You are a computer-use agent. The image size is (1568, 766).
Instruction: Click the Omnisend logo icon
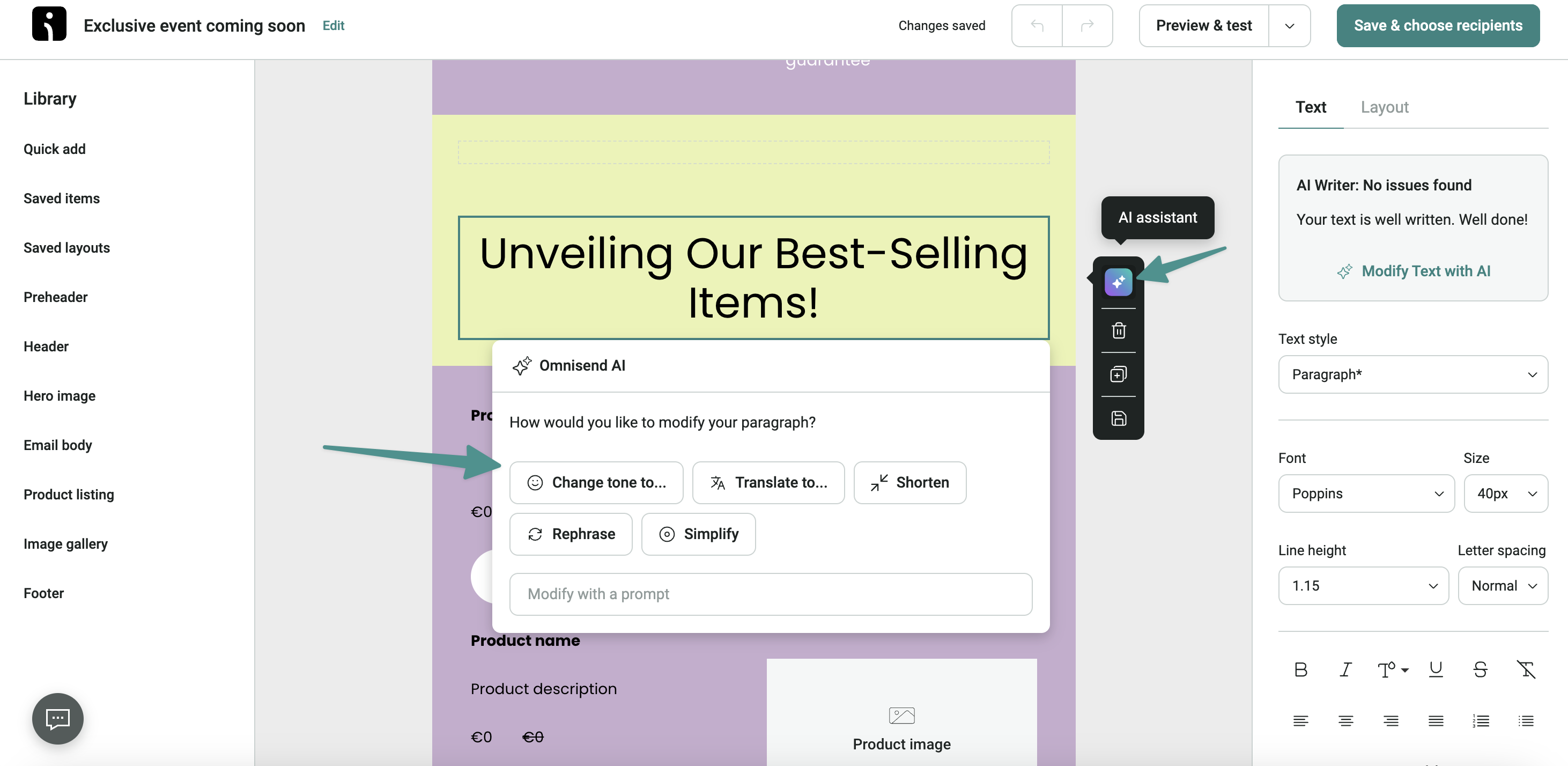tap(49, 24)
